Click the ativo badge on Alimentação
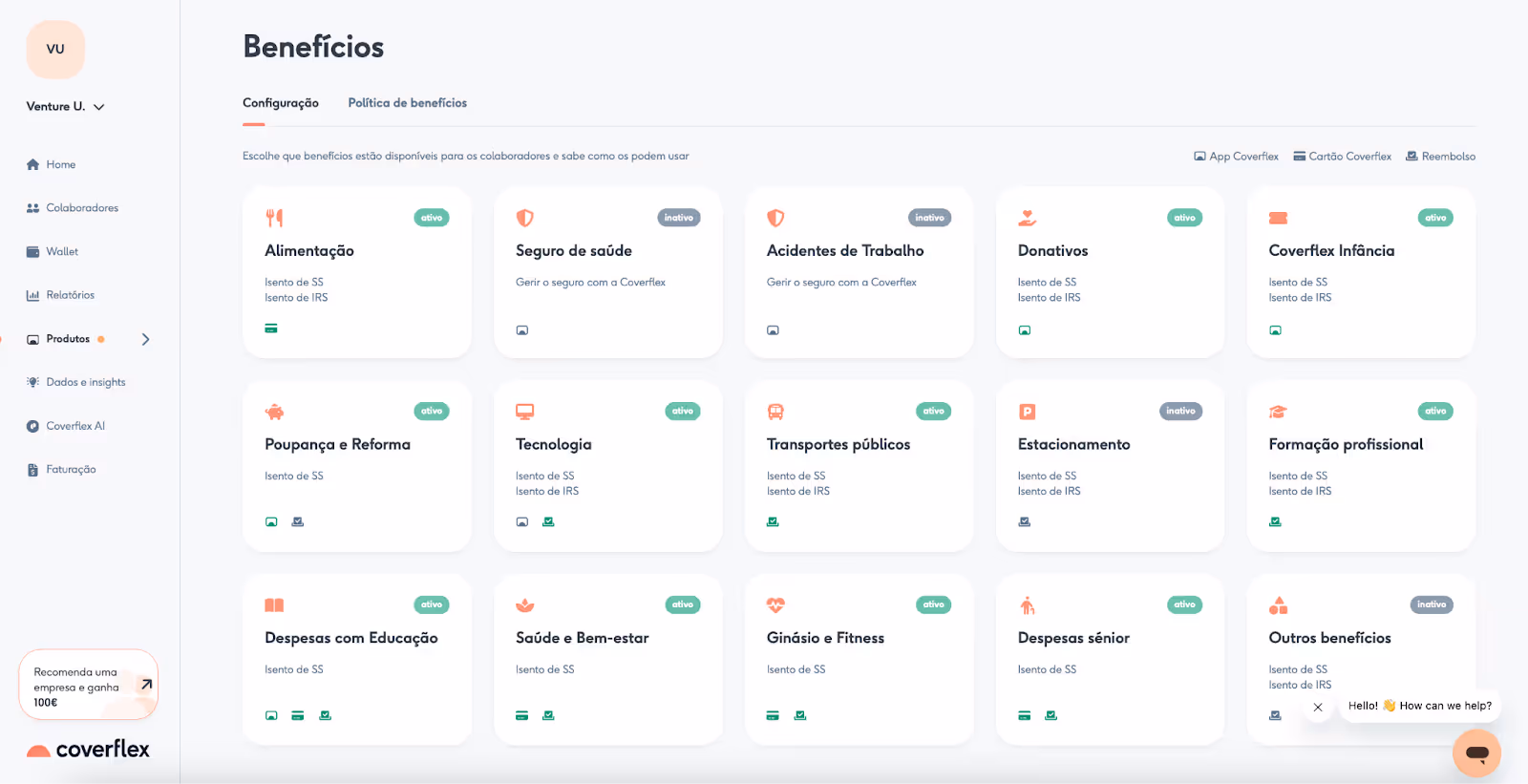This screenshot has height=784, width=1528. (x=432, y=218)
